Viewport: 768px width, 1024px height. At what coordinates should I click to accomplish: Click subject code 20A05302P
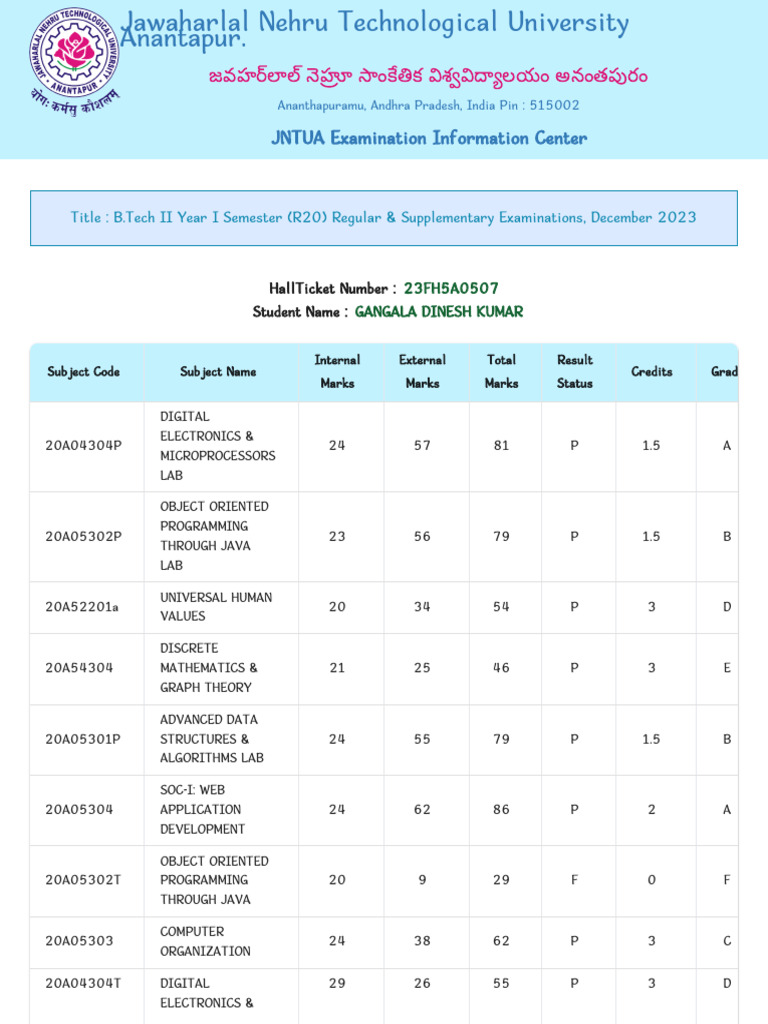point(84,536)
